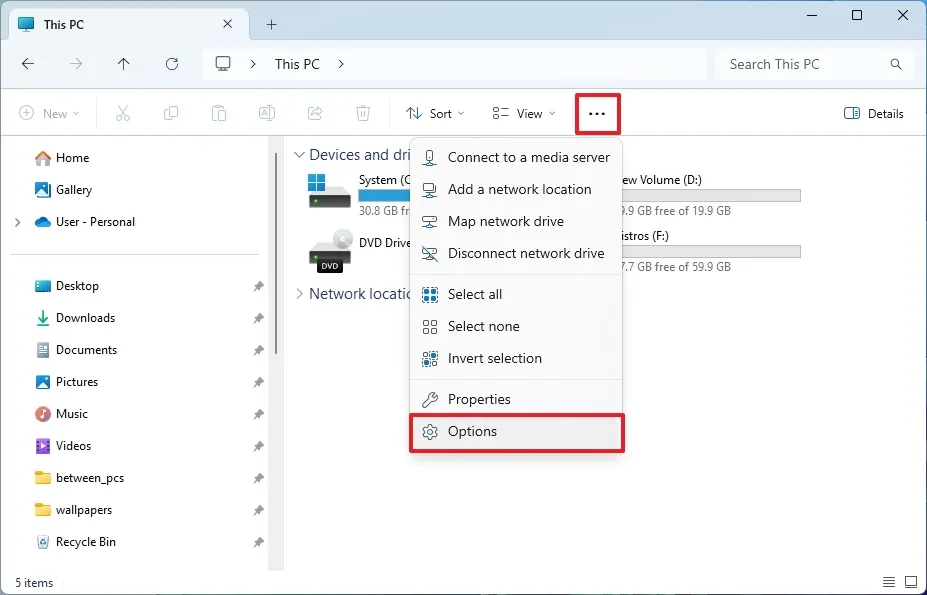Select the Cut icon in the toolbar
The height and width of the screenshot is (595, 927).
pos(123,113)
